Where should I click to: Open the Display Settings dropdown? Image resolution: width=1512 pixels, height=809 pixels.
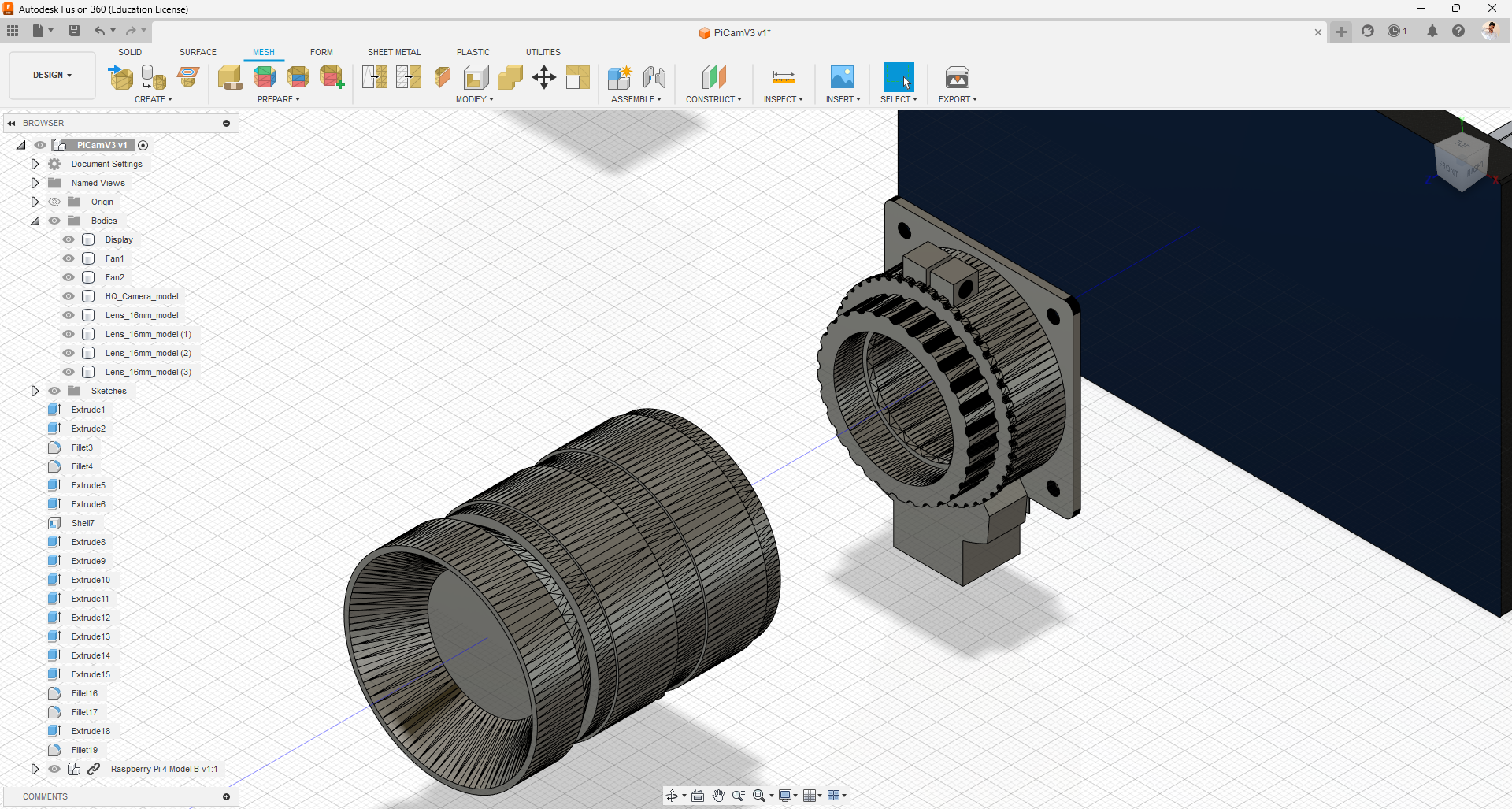pos(788,796)
